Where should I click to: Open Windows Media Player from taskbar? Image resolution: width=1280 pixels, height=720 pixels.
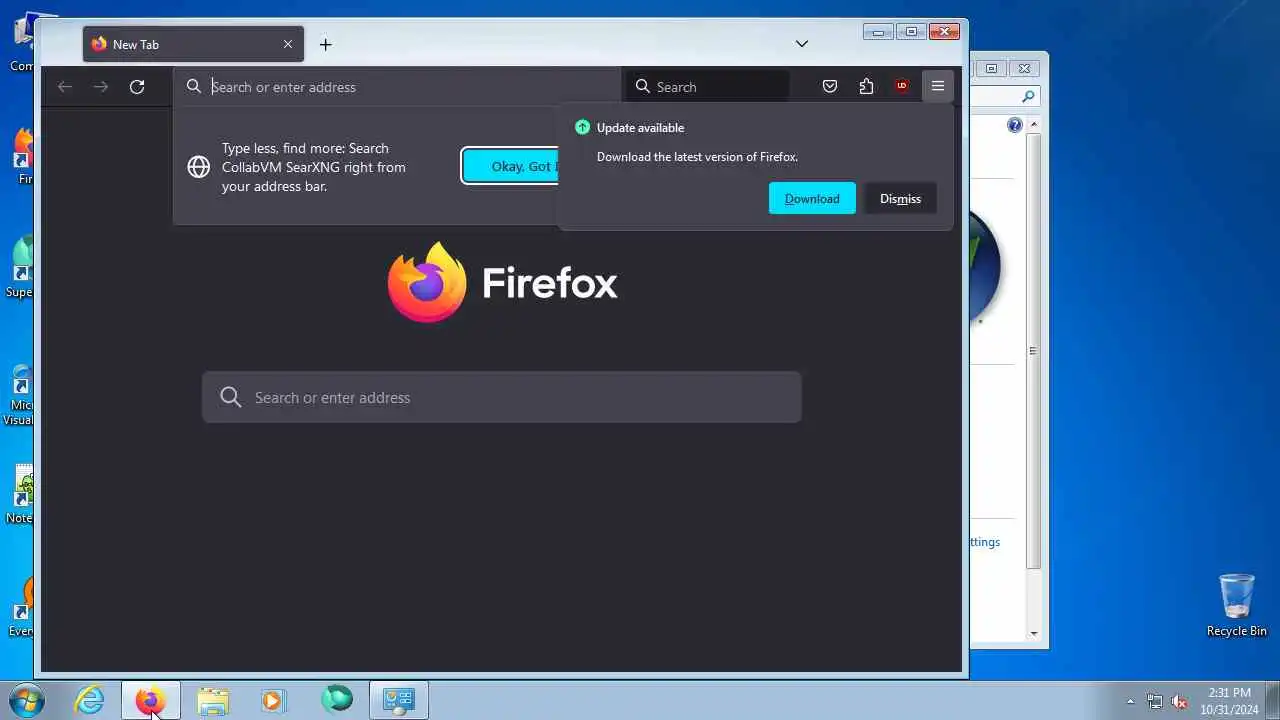[x=274, y=700]
